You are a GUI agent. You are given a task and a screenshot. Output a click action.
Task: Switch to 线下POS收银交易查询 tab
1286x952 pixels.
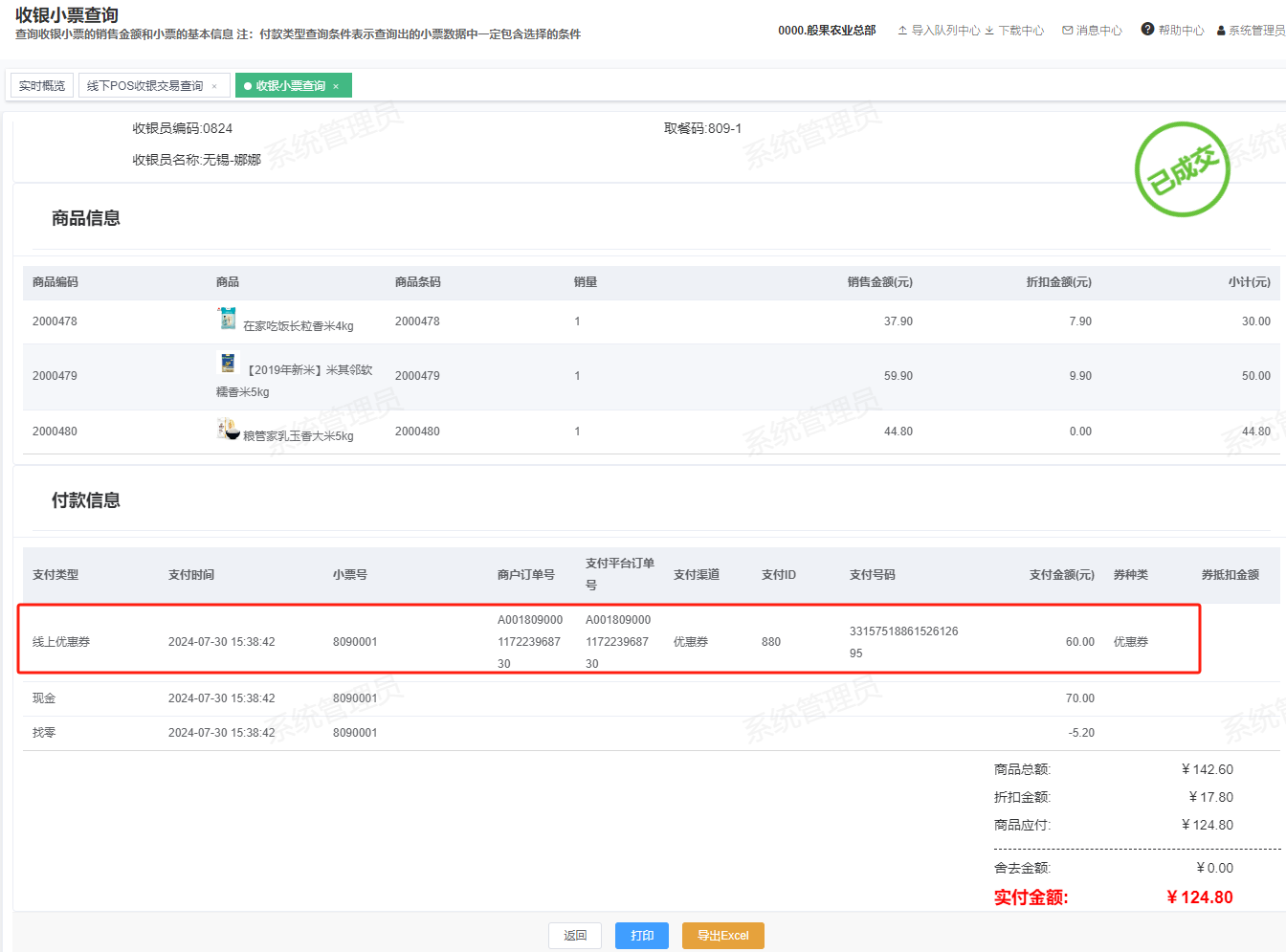tap(144, 86)
